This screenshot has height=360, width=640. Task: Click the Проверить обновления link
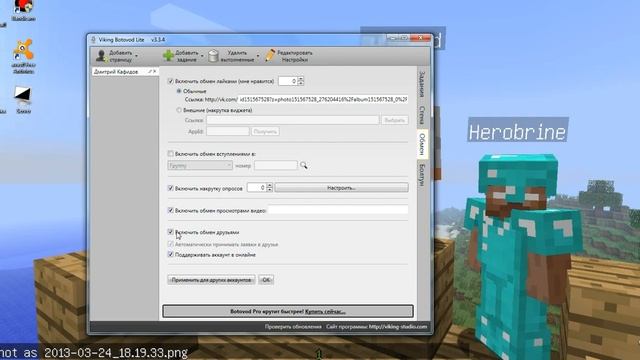pyautogui.click(x=293, y=327)
